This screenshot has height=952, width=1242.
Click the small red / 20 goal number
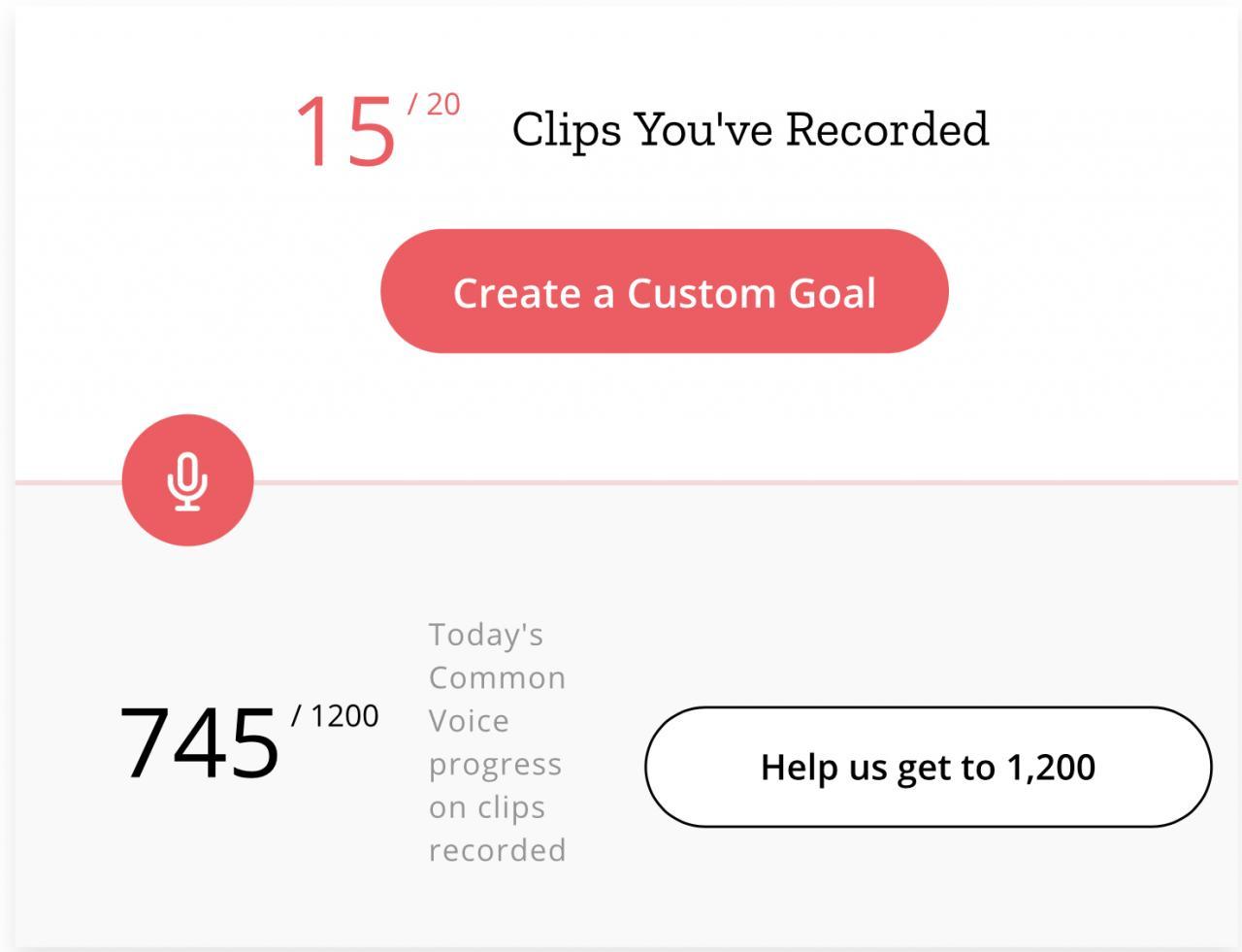(x=434, y=104)
